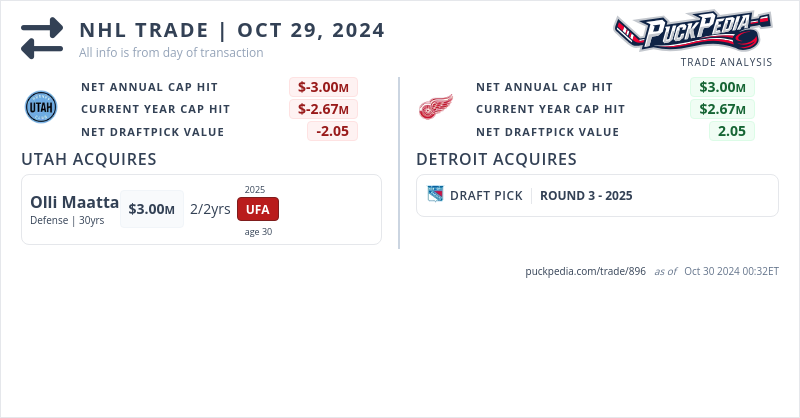Click the Olli Maatta player name
Screen dimensions: 800x418
75,202
